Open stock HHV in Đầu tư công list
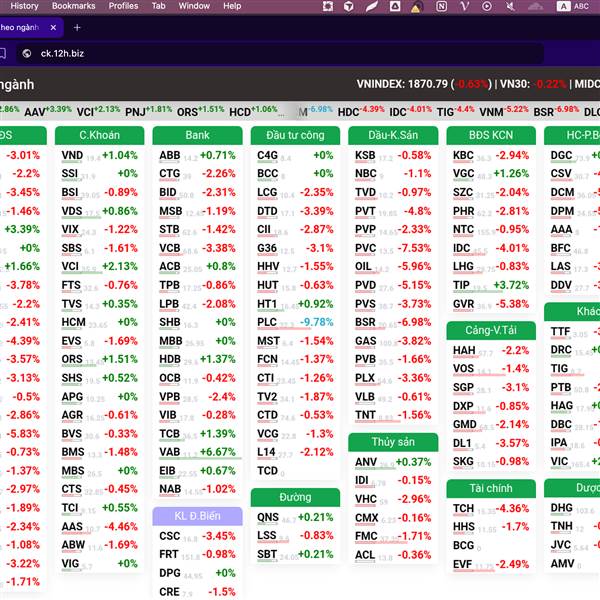Viewport: 600px width, 600px height. [x=268, y=267]
